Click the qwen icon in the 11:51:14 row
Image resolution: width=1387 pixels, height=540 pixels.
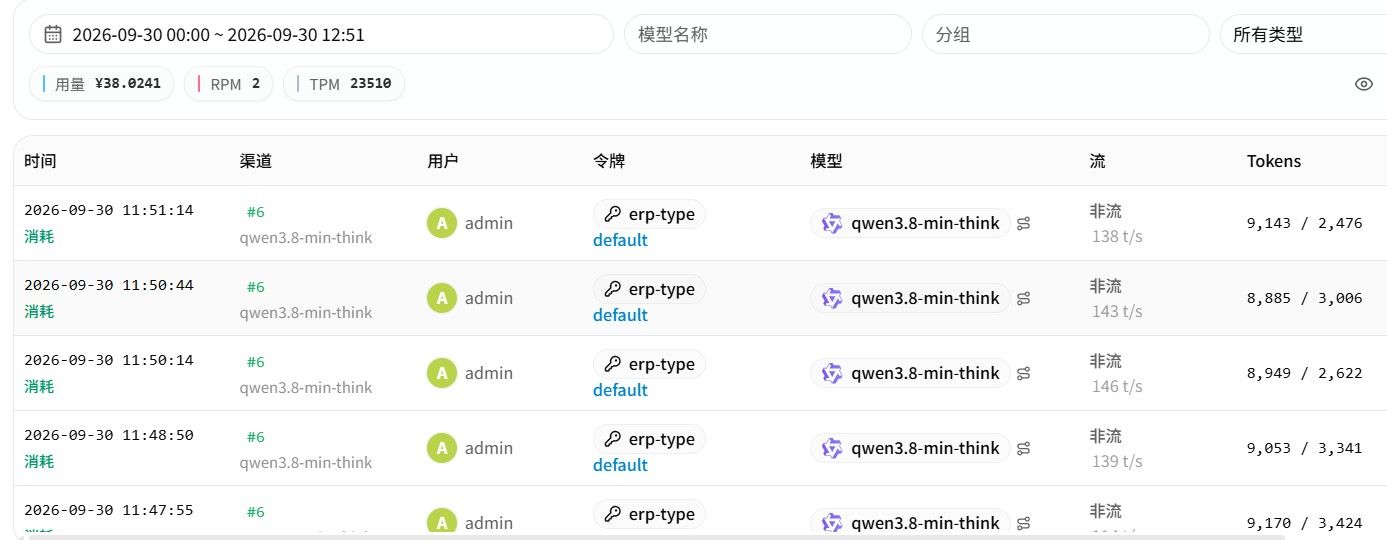click(x=832, y=223)
